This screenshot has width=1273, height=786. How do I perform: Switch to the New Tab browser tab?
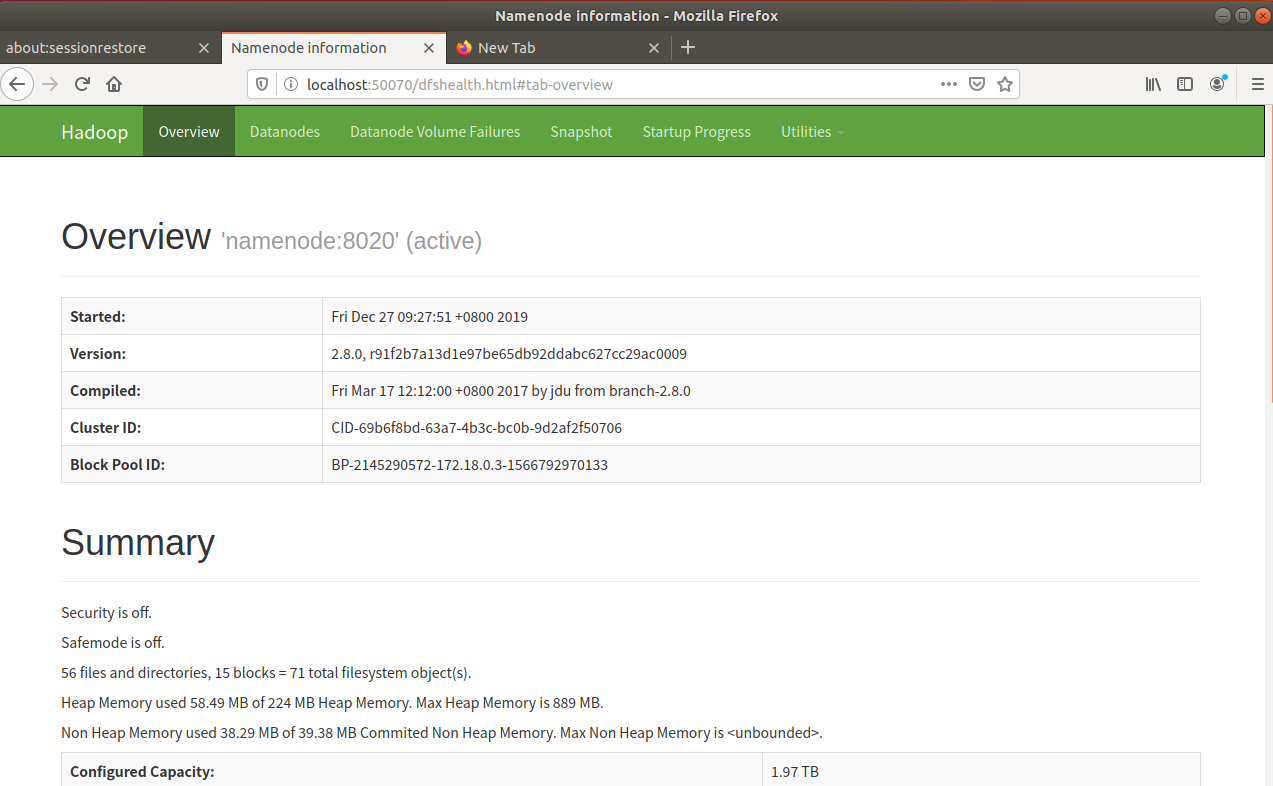559,47
